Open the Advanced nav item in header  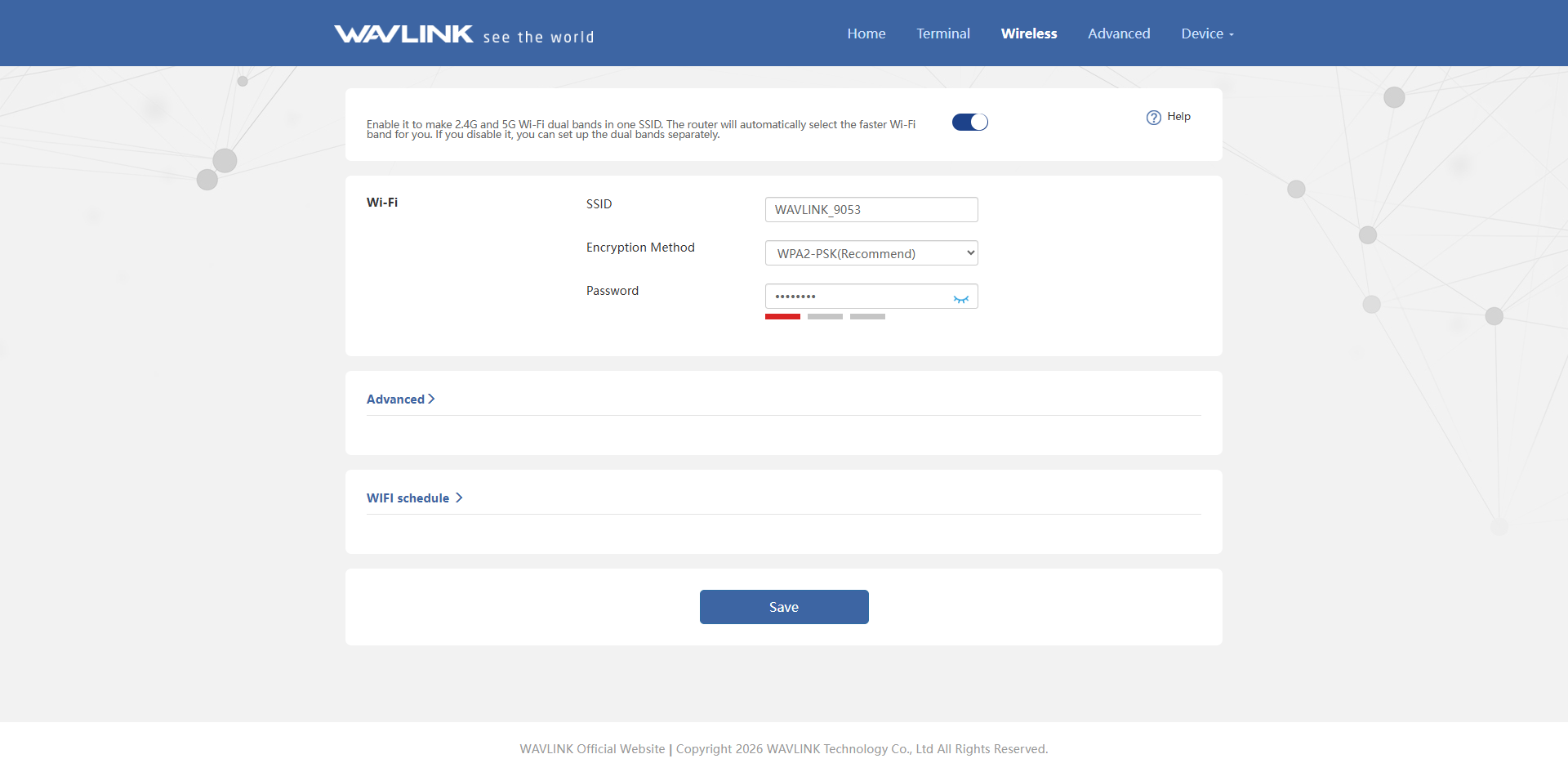(1119, 33)
